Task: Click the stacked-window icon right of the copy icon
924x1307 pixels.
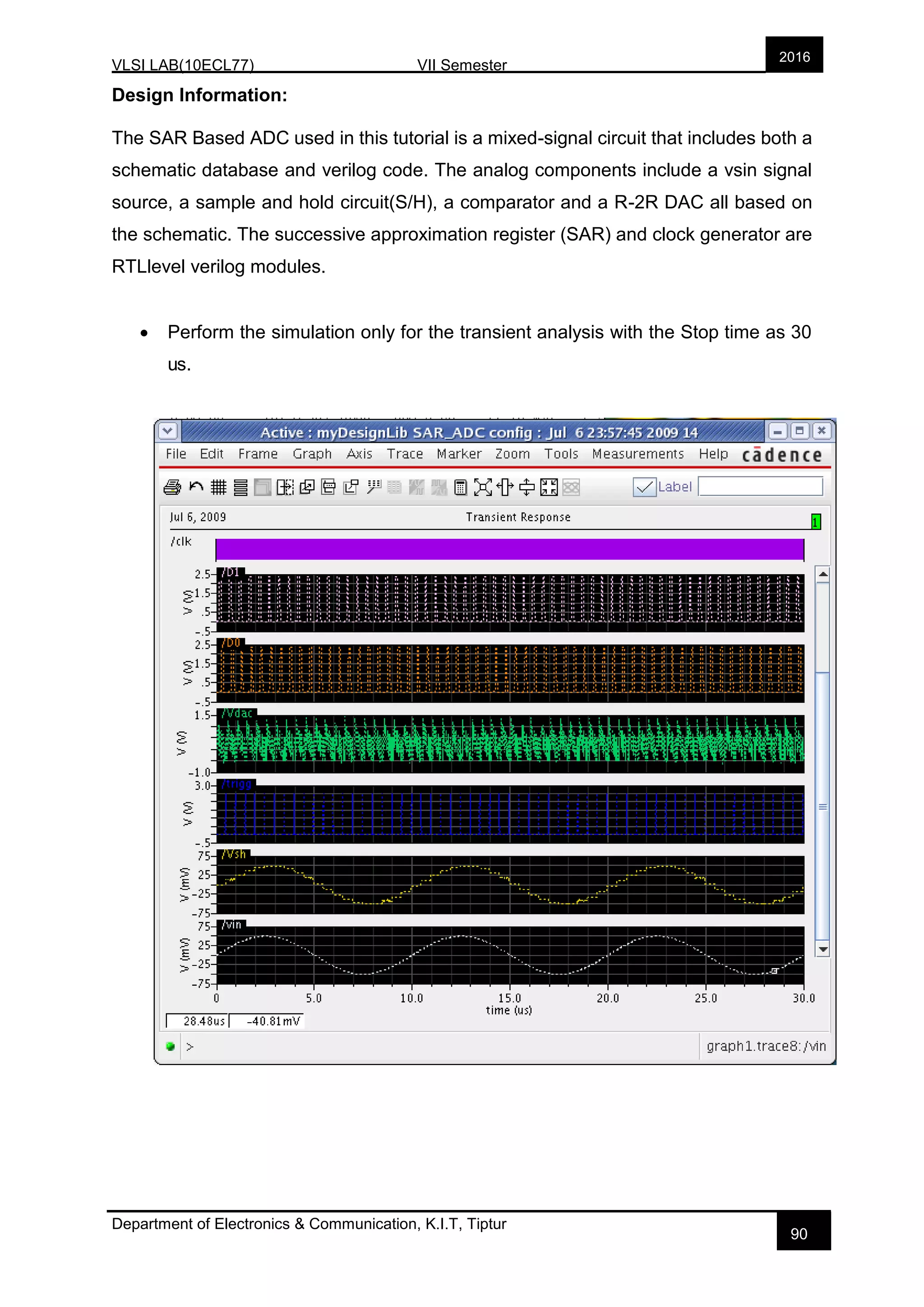Action: (329, 487)
